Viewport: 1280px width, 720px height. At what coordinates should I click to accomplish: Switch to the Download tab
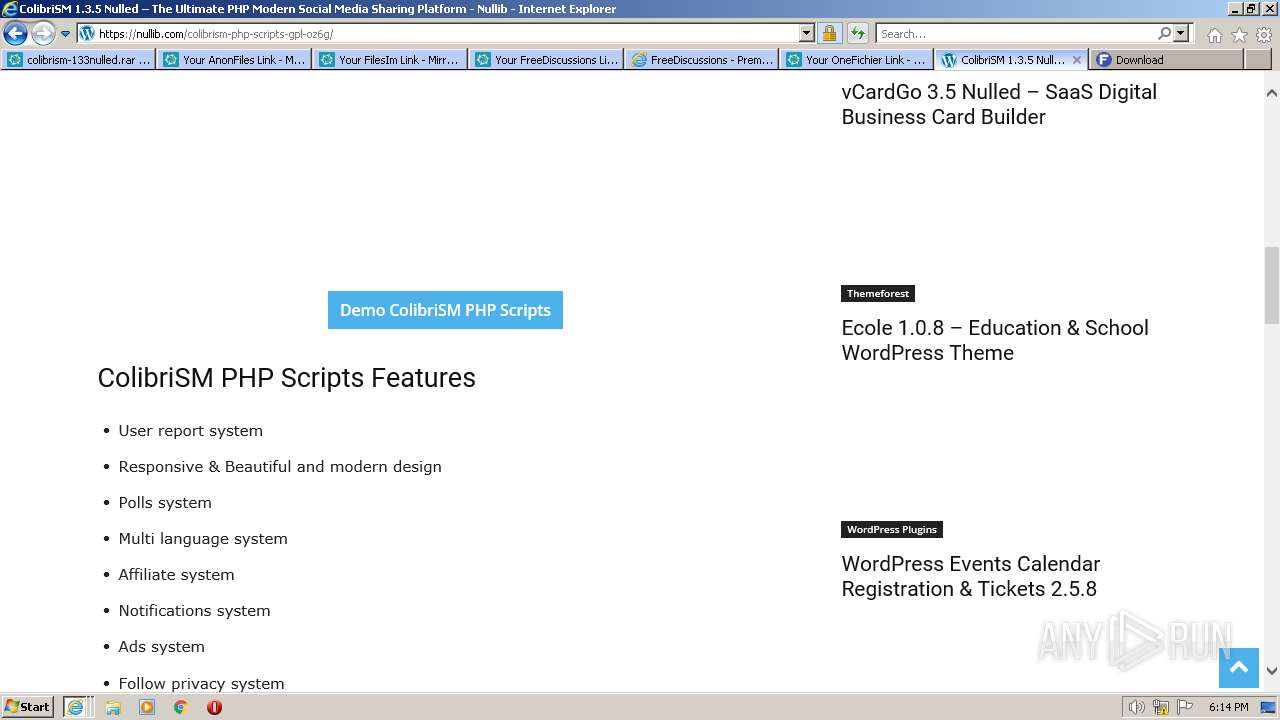click(1166, 60)
